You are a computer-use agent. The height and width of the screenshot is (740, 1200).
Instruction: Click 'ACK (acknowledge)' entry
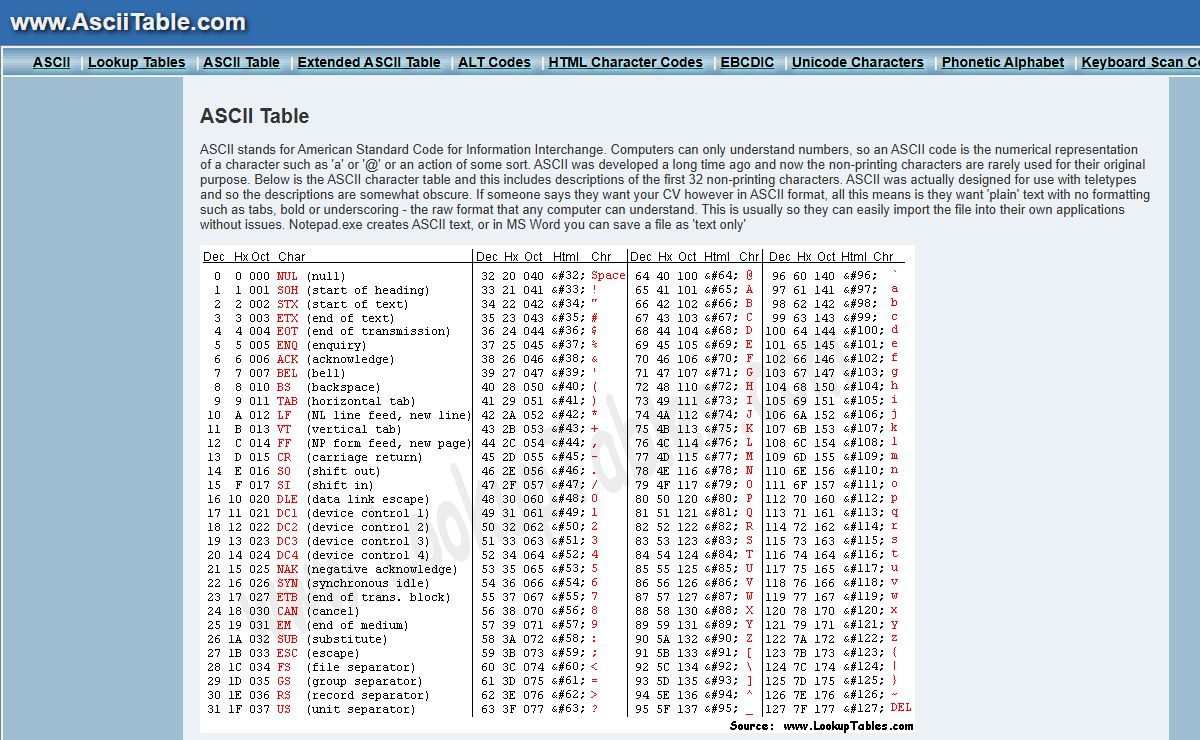point(335,359)
